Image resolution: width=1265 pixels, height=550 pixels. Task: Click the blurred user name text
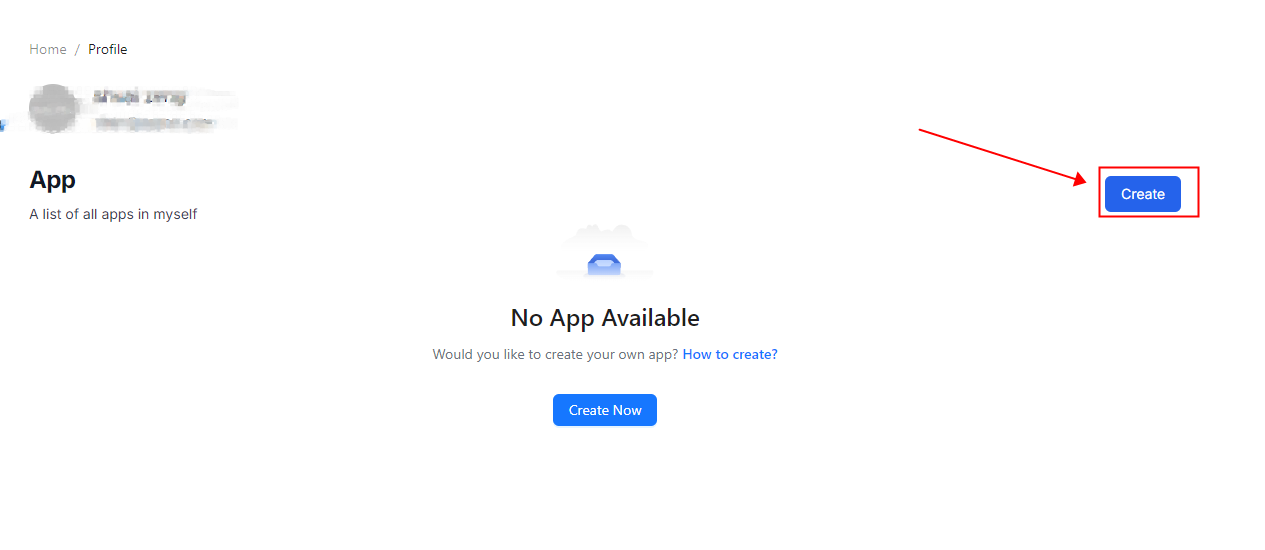point(140,98)
